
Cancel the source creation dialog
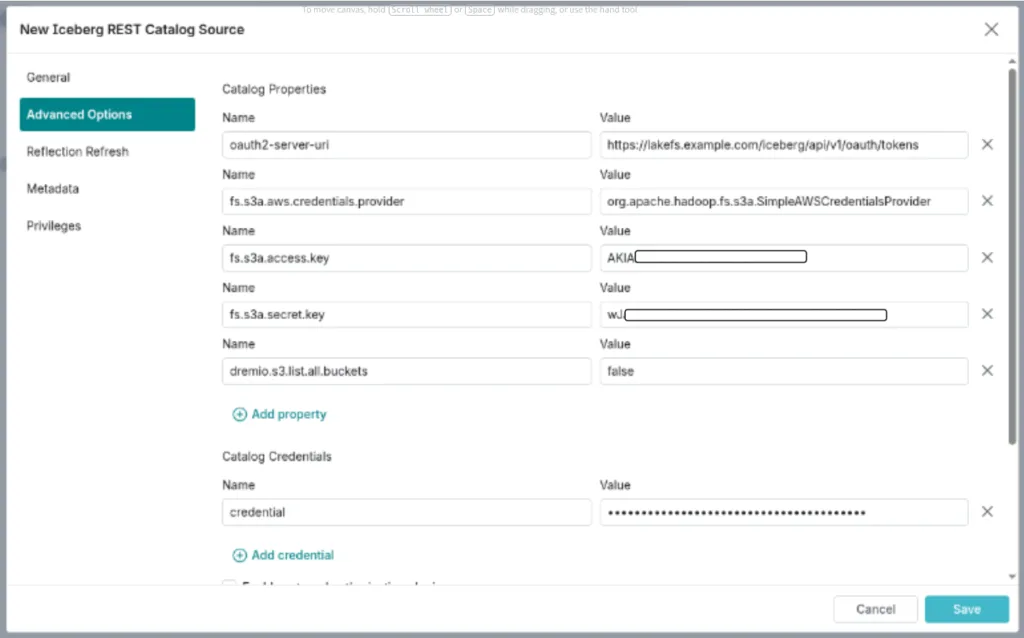tap(875, 609)
